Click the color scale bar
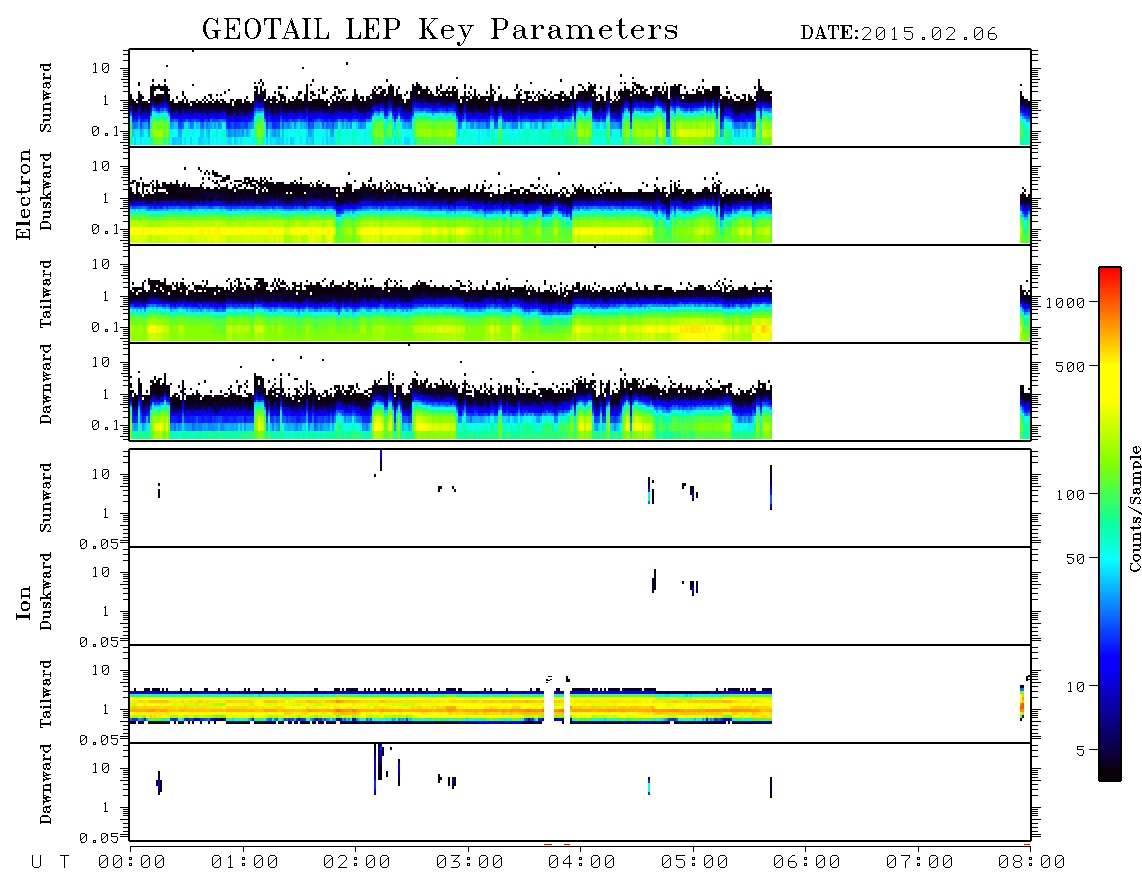 tap(1109, 524)
